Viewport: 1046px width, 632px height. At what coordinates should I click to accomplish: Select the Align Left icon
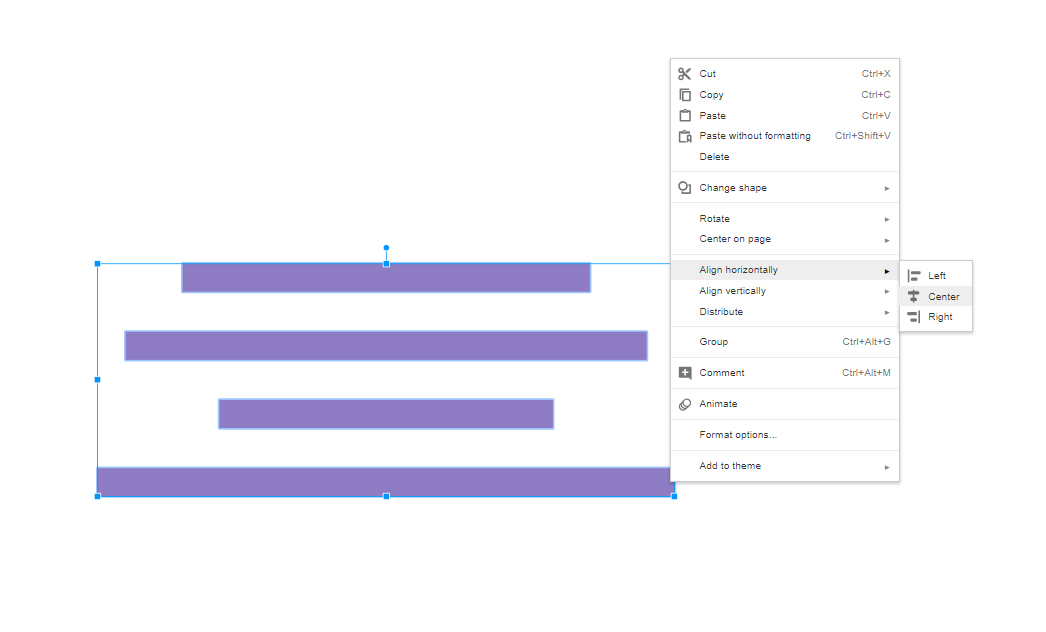914,276
